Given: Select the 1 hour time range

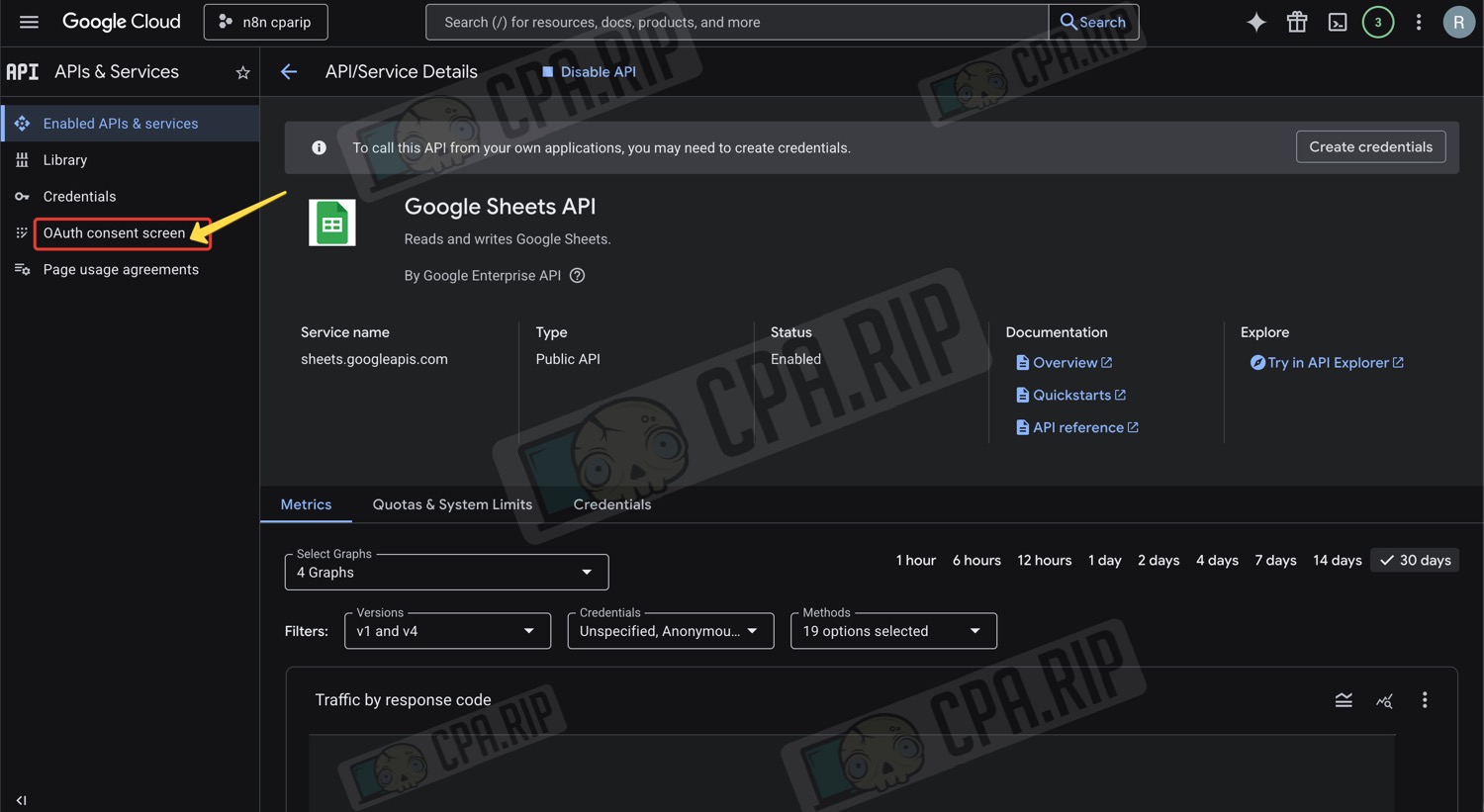Looking at the screenshot, I should 915,561.
